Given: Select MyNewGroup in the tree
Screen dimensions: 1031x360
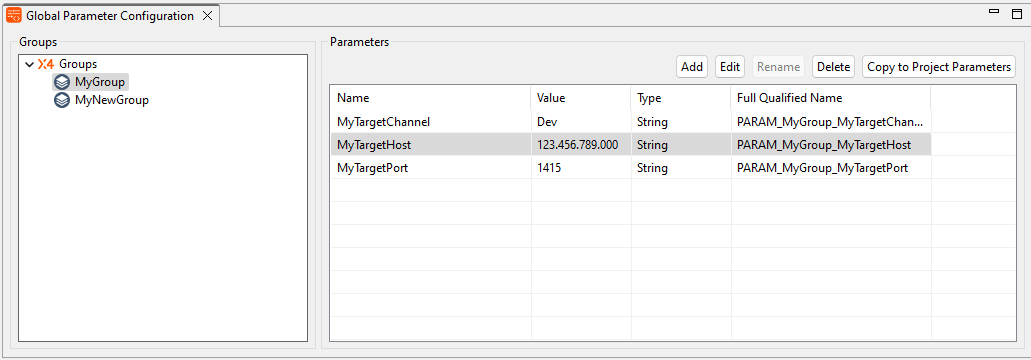Looking at the screenshot, I should (112, 101).
